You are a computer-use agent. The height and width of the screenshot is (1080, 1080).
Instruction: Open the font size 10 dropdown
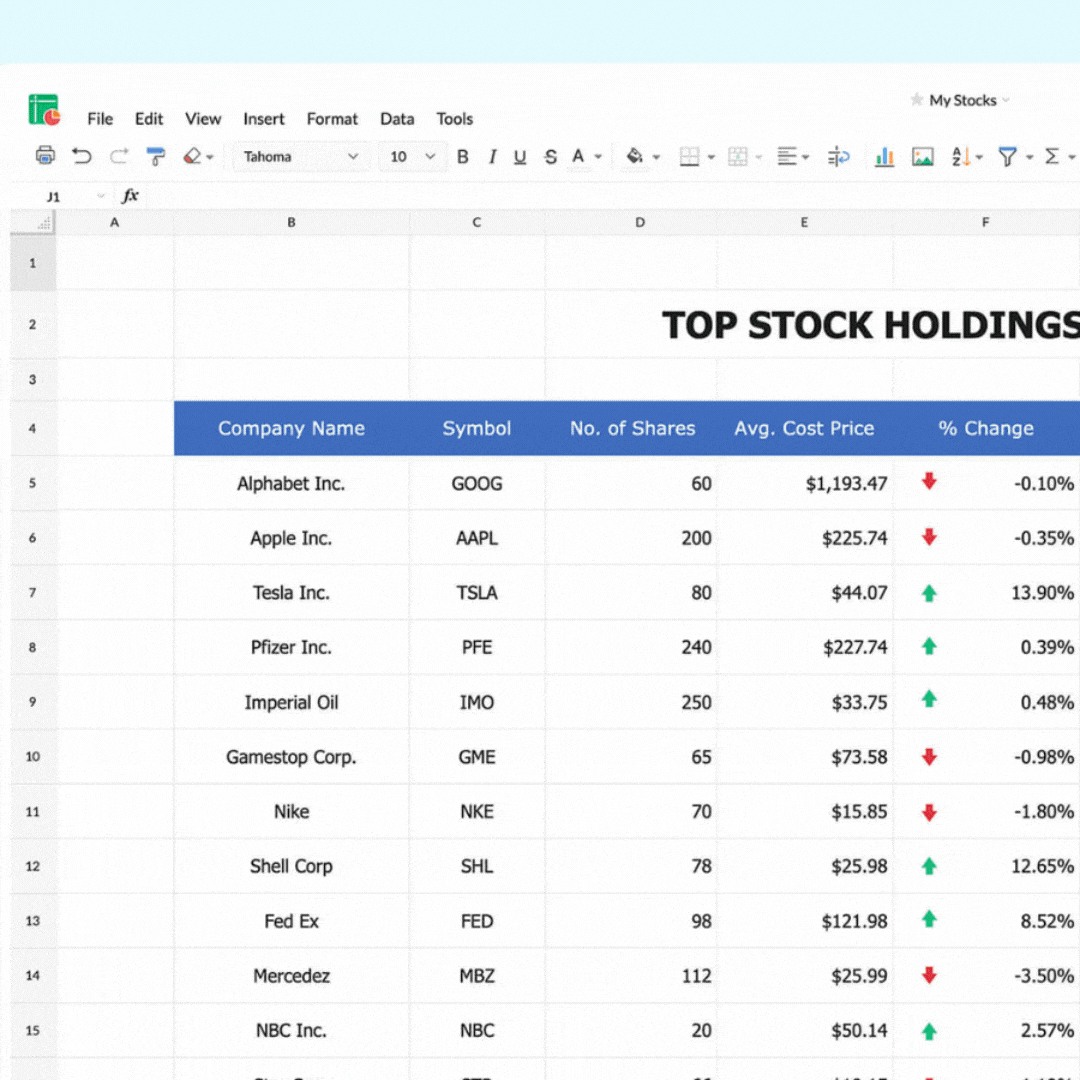coord(412,156)
